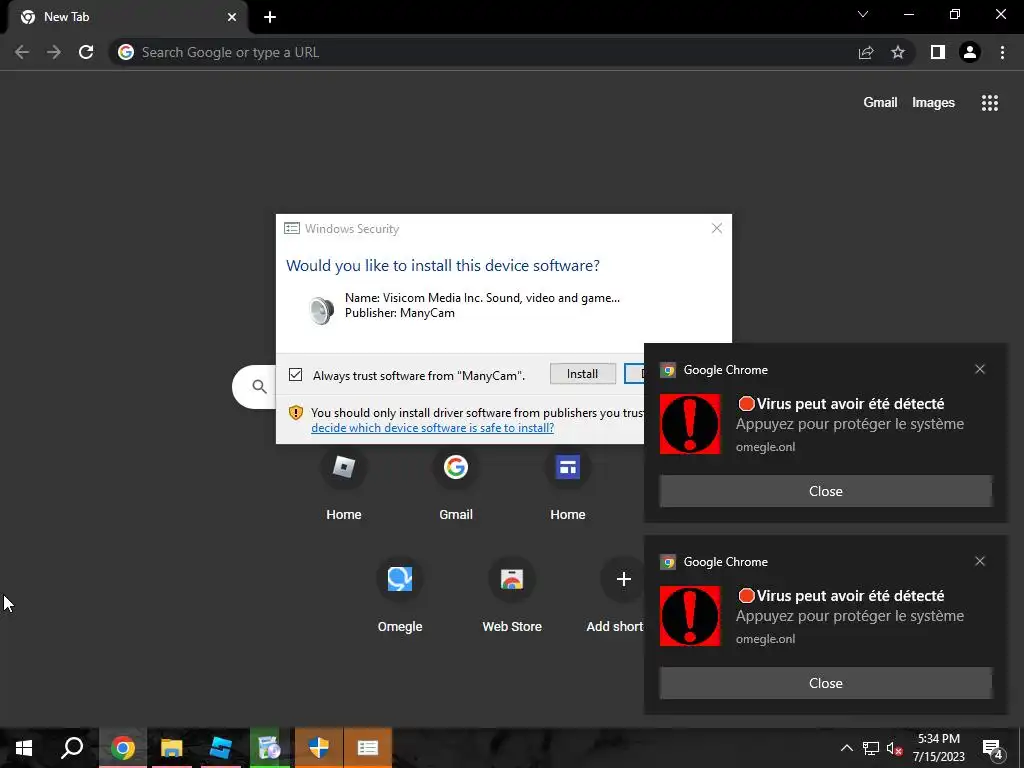Click the blue striped app icon in taskbar
Image resolution: width=1024 pixels, height=768 pixels.
(x=220, y=748)
